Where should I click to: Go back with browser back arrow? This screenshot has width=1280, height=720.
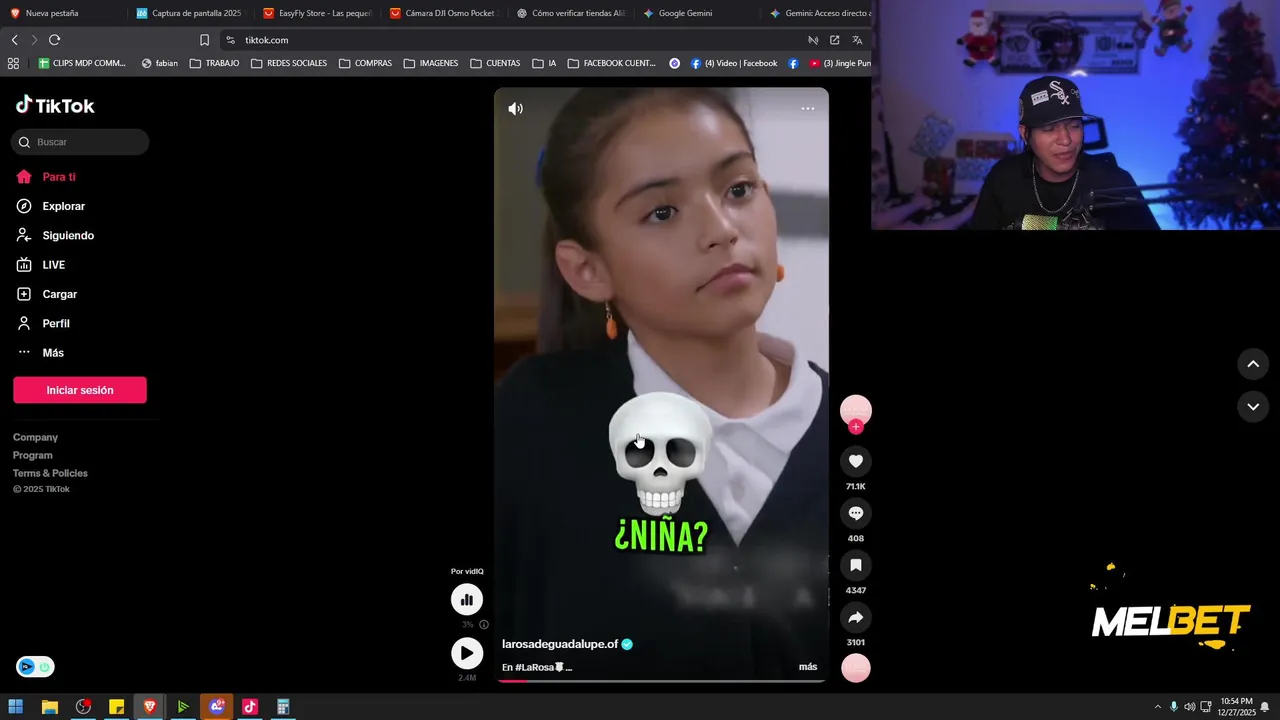14,40
